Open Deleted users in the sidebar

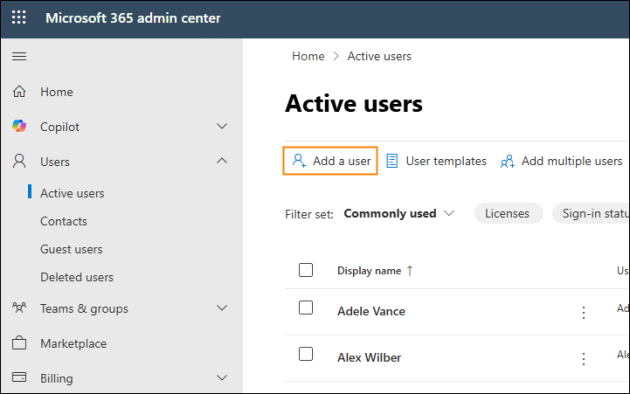tap(77, 277)
